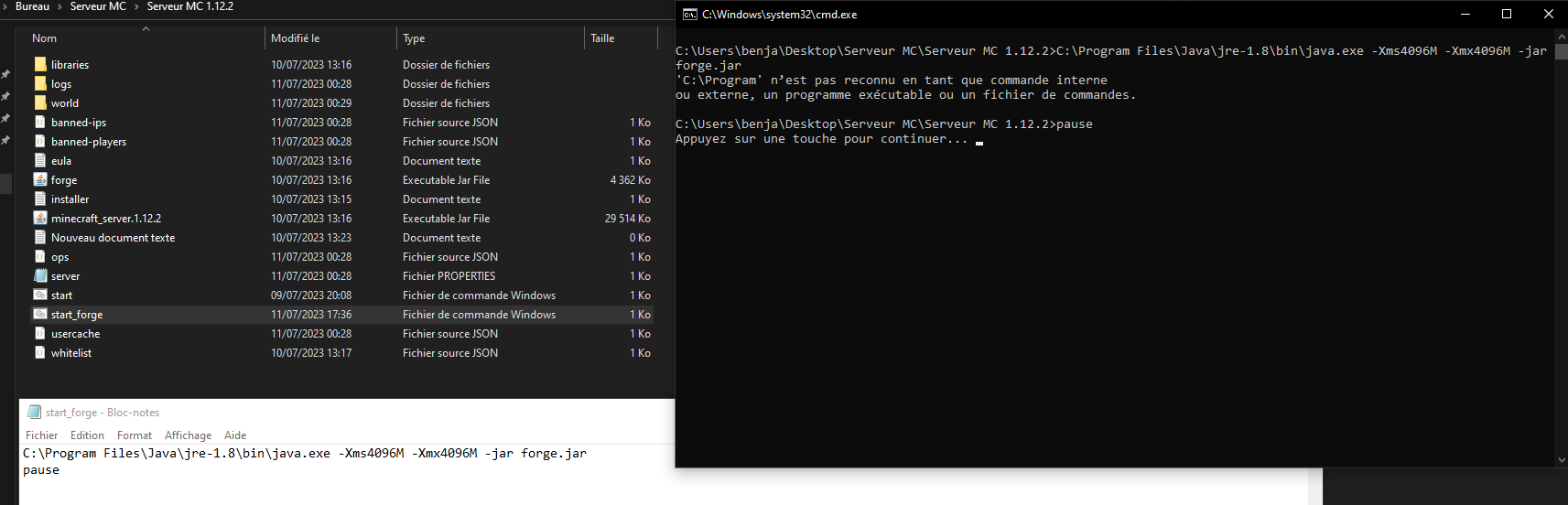Sort files by the Type column header
1568x505 pixels.
tap(414, 38)
